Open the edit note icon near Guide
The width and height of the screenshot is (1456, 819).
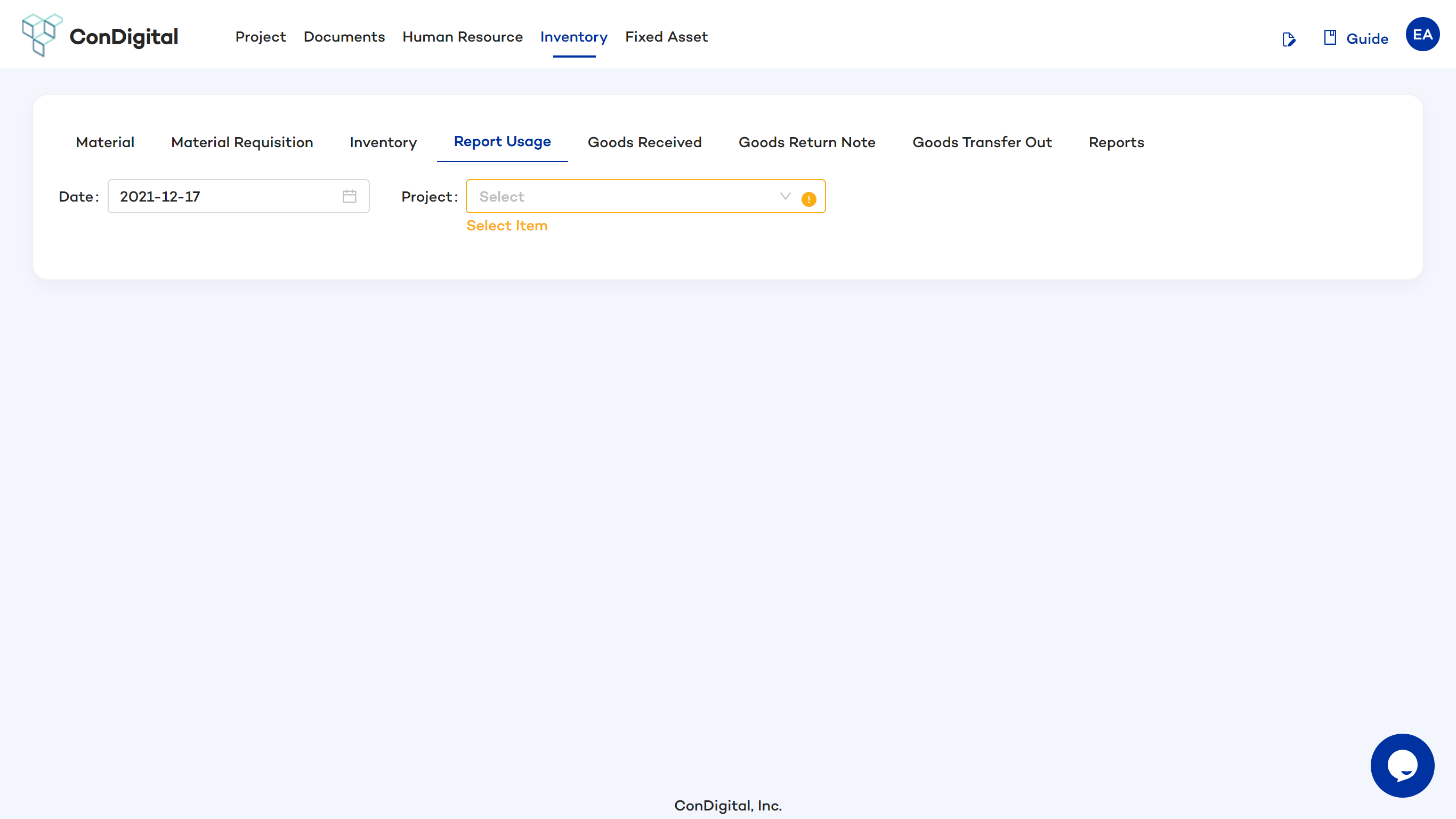(1288, 39)
